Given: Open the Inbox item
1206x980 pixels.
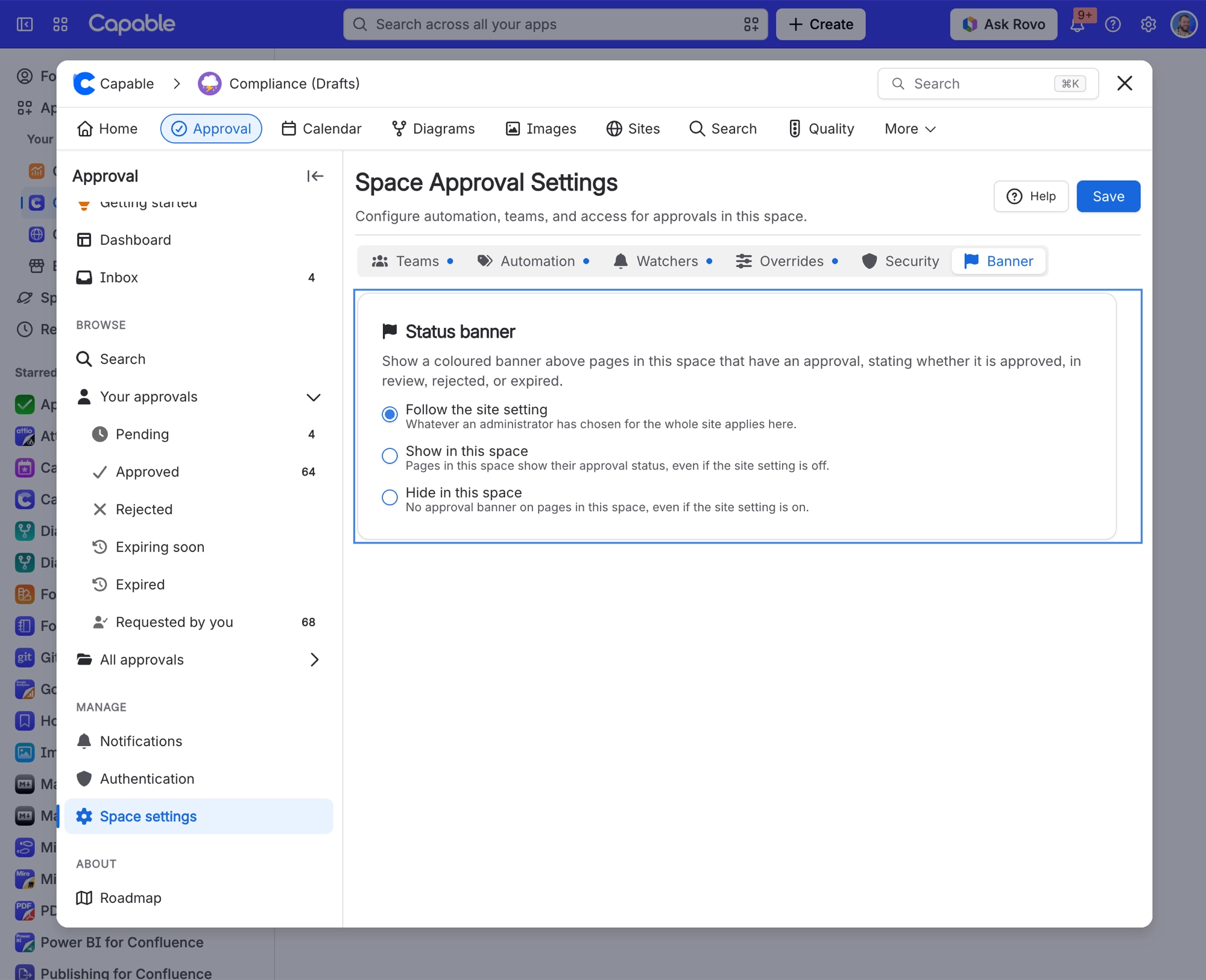Looking at the screenshot, I should [x=198, y=277].
